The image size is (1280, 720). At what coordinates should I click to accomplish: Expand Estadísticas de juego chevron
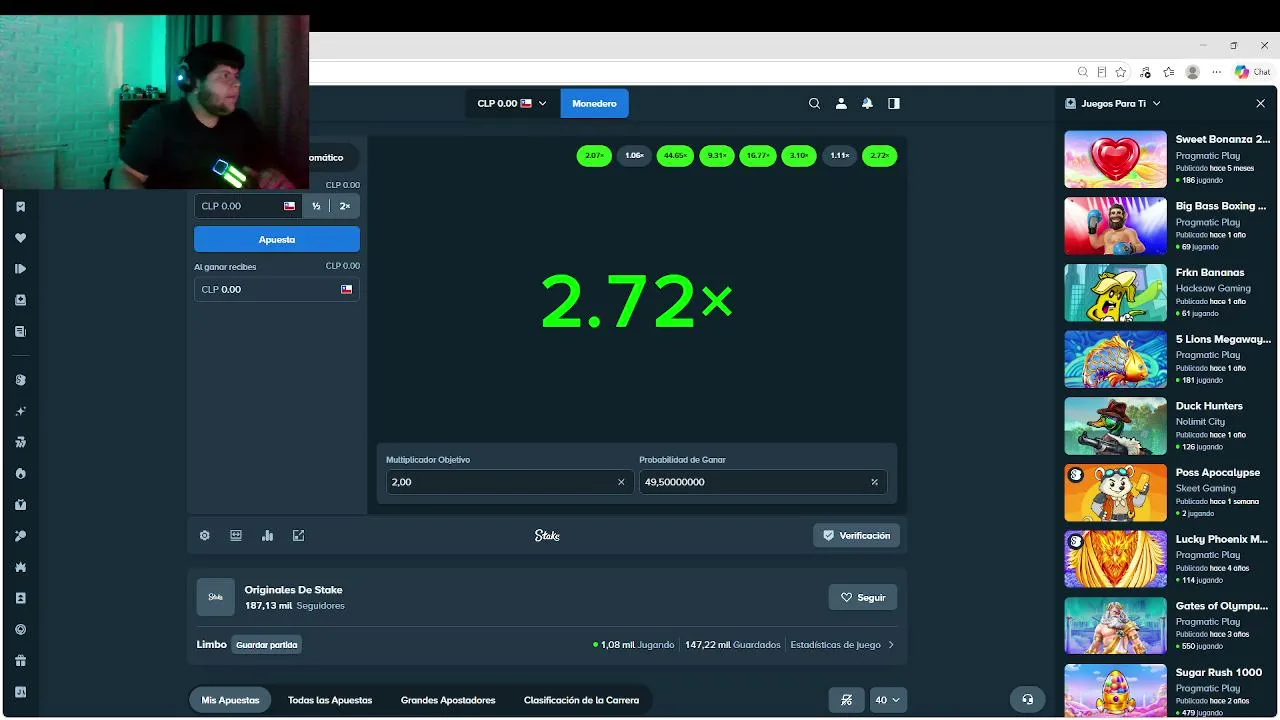(891, 645)
